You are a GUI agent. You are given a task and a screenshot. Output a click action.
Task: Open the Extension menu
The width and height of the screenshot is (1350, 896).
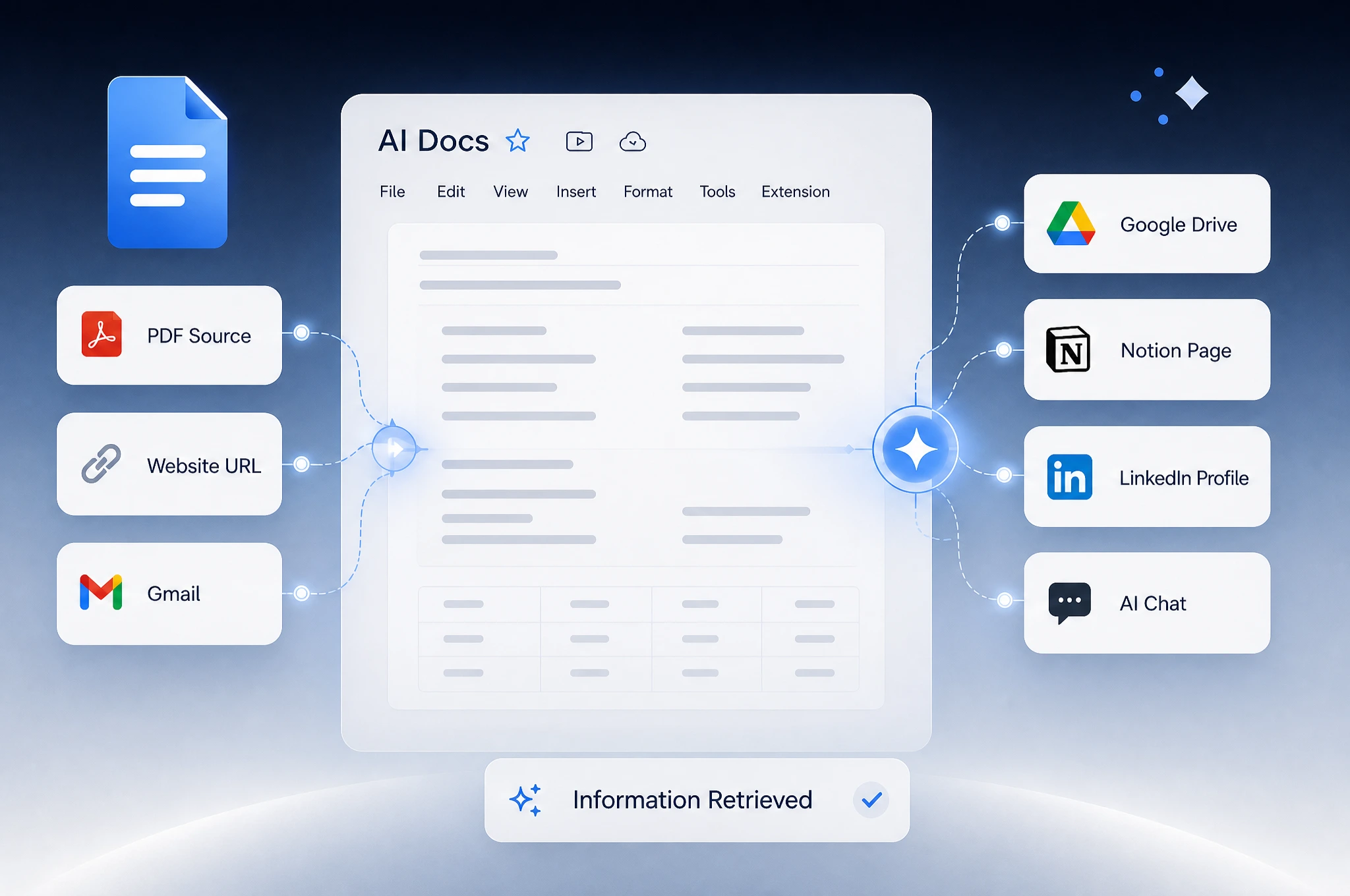pos(796,192)
